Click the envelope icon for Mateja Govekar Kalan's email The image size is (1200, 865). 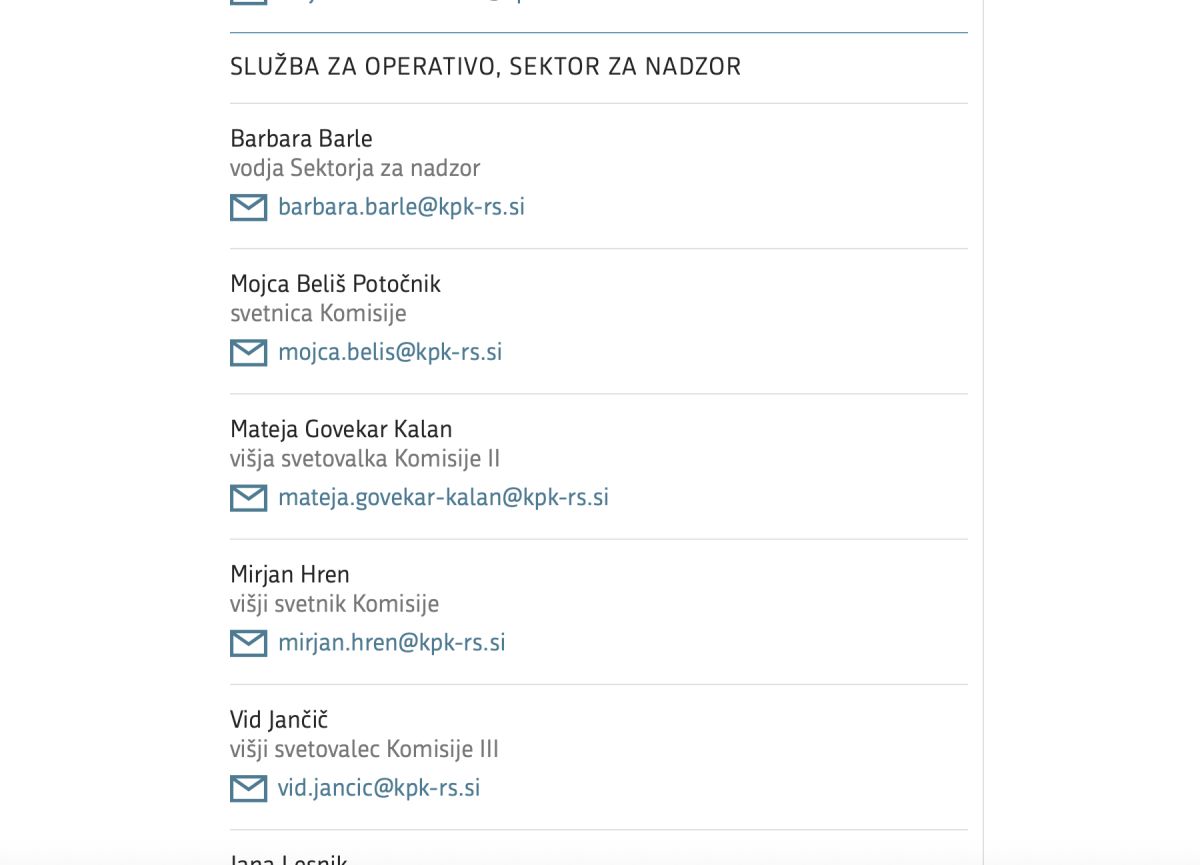point(248,498)
